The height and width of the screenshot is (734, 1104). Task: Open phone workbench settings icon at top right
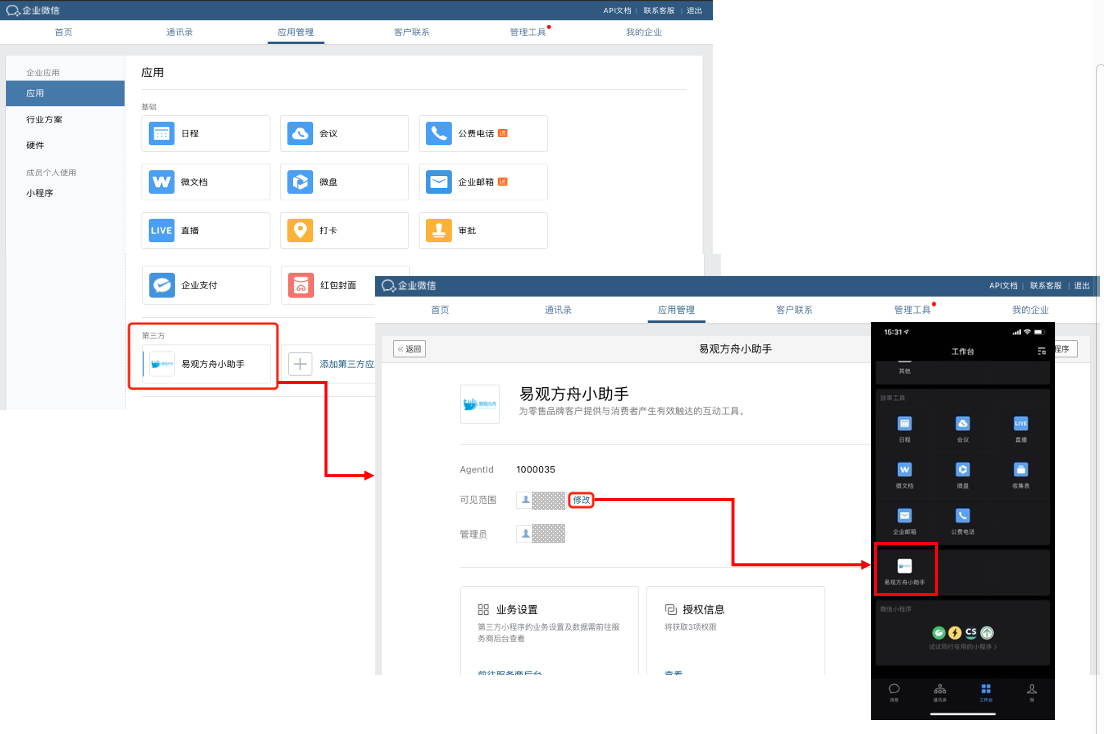(1041, 351)
